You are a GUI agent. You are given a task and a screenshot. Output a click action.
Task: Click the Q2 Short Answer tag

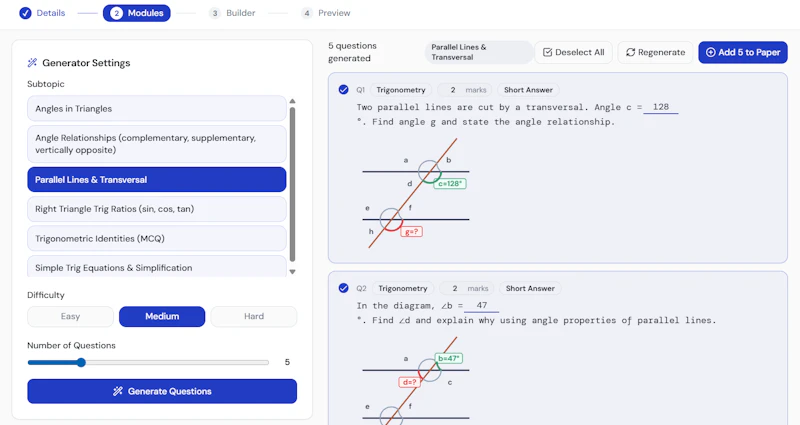(x=531, y=288)
